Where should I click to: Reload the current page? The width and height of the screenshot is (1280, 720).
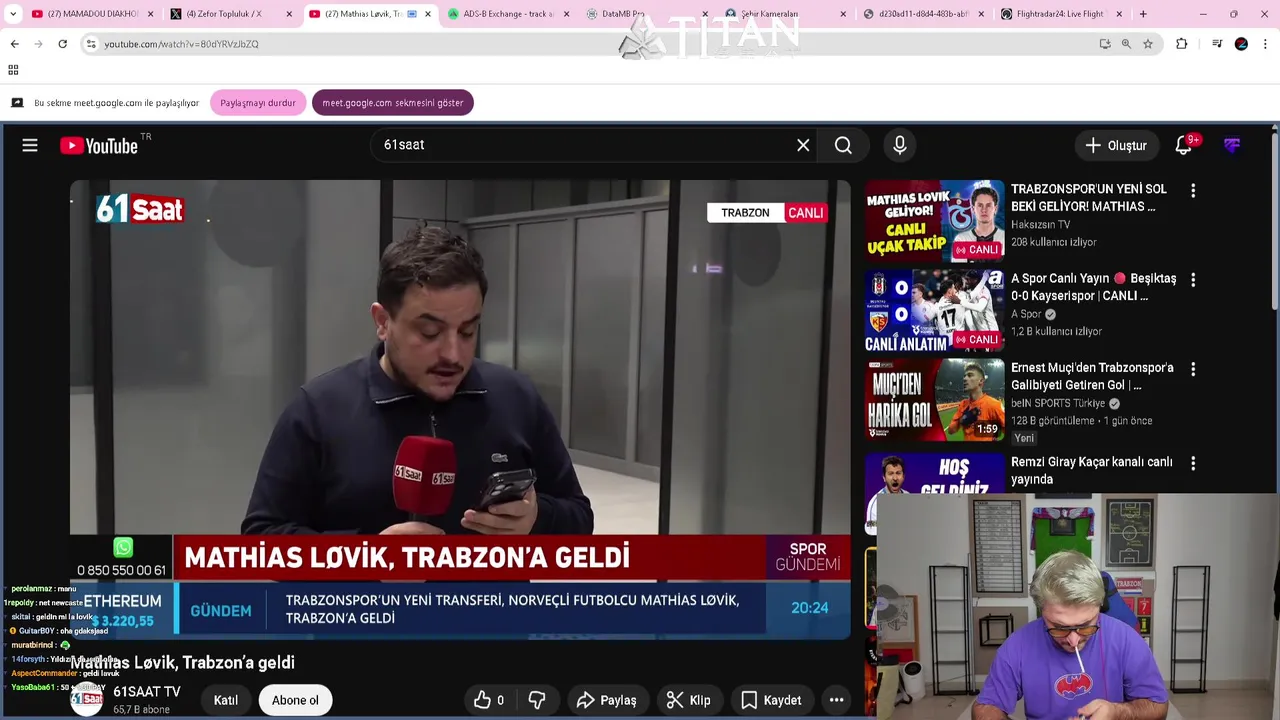coord(62,44)
